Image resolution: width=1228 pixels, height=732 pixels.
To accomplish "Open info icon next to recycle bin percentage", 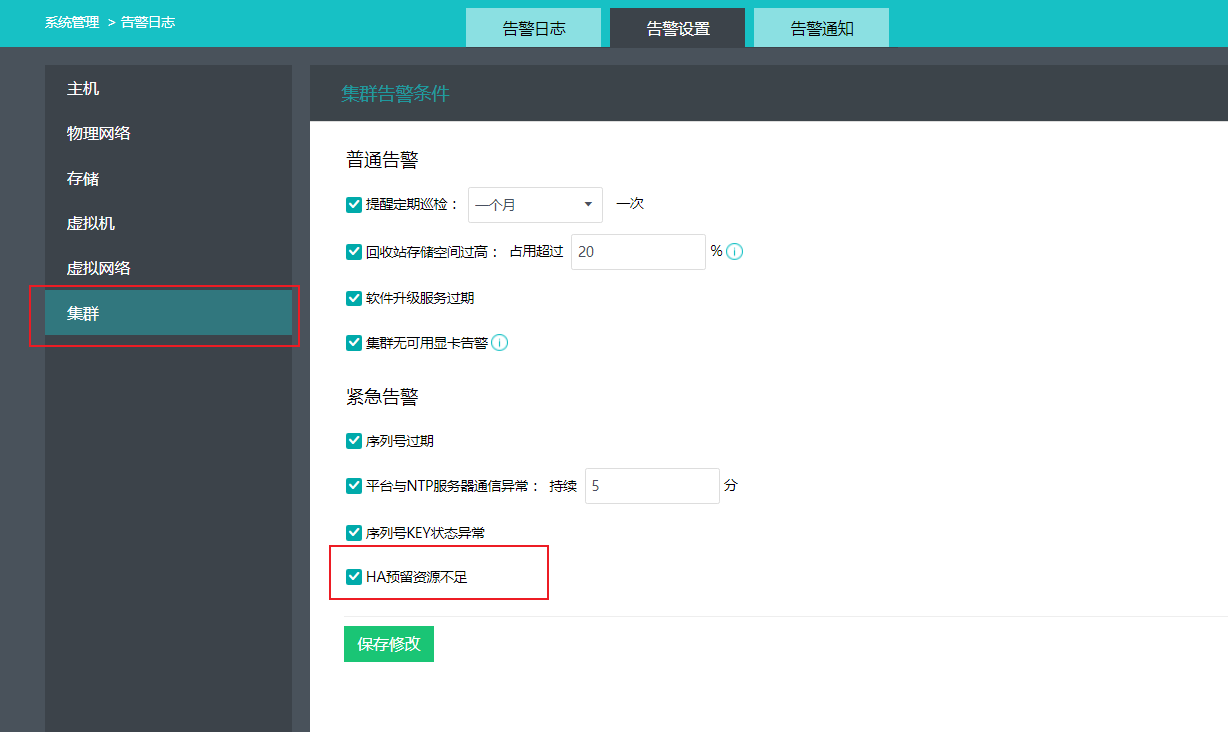I will click(734, 252).
